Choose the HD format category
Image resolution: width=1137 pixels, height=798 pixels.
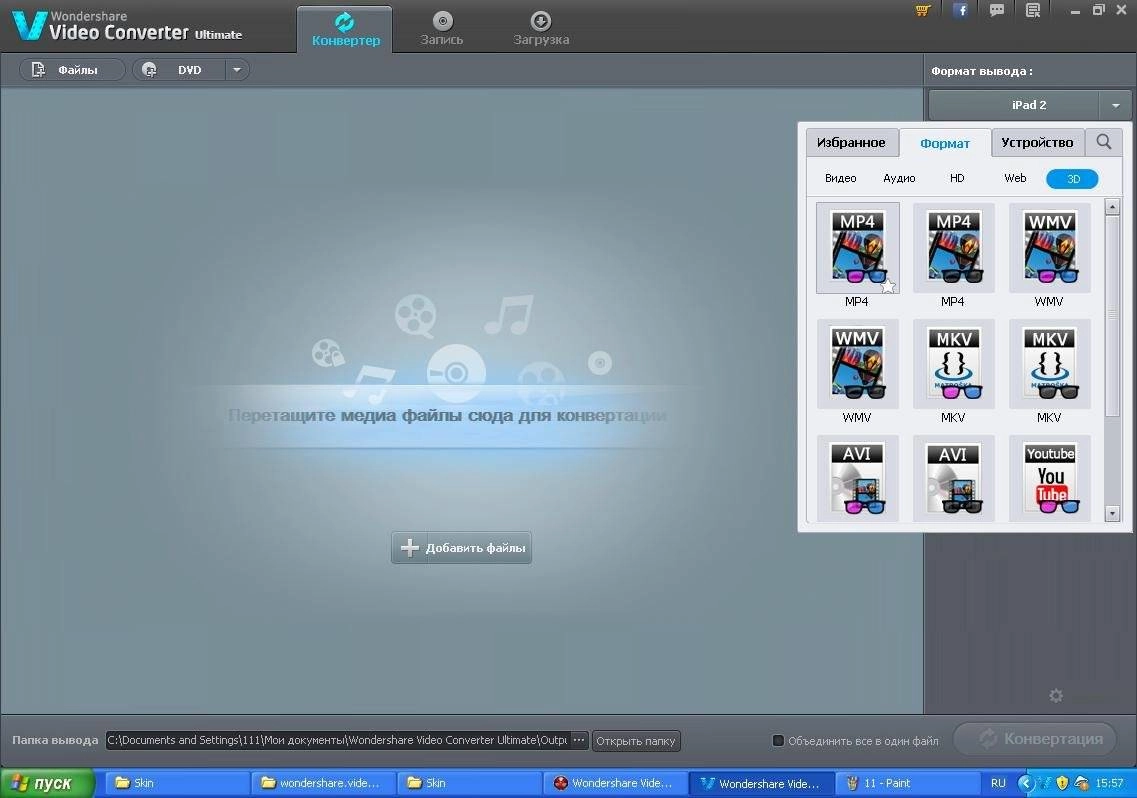click(957, 178)
